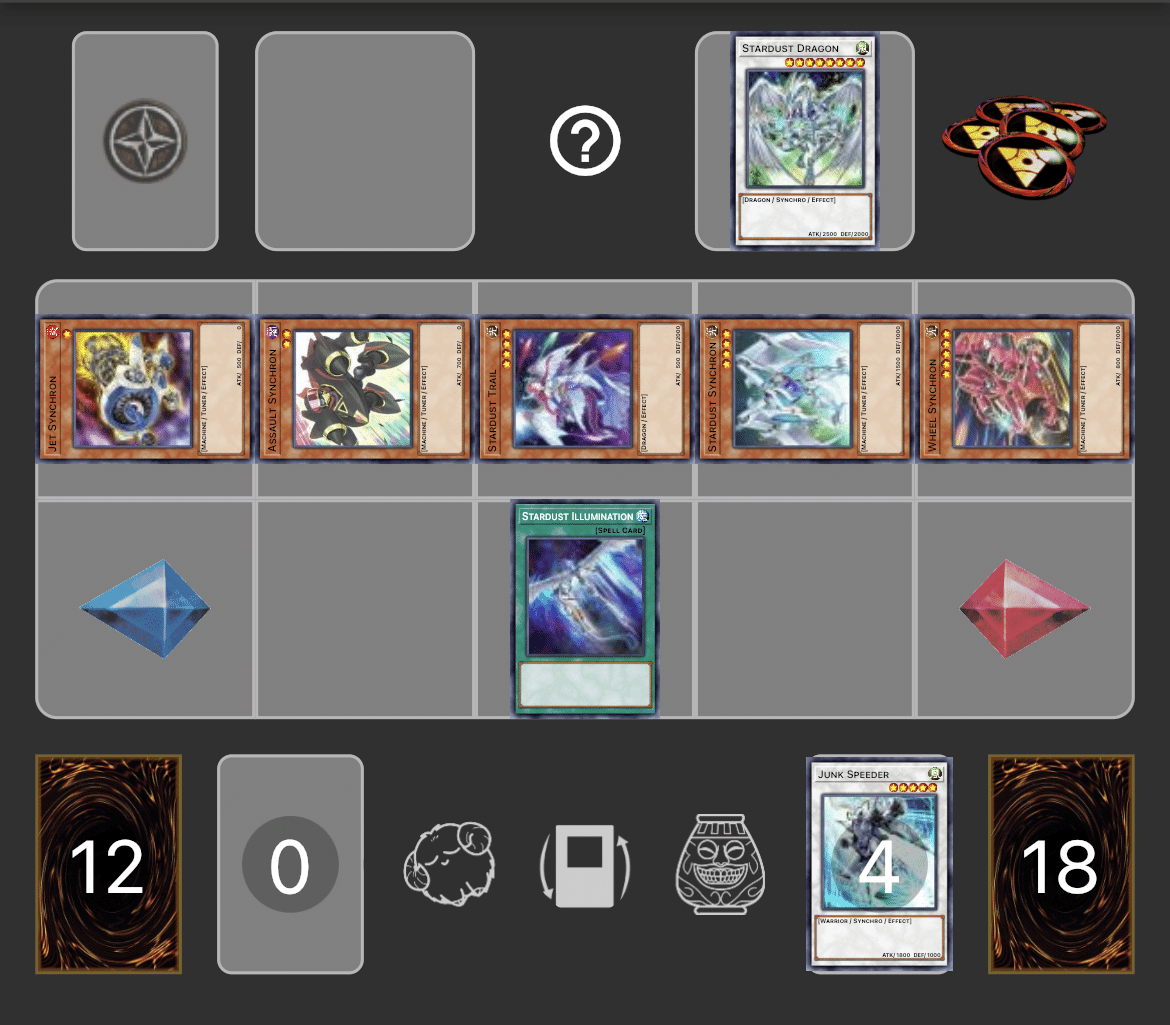Click the question mark help icon
Image resolution: width=1170 pixels, height=1025 pixels.
[x=585, y=141]
